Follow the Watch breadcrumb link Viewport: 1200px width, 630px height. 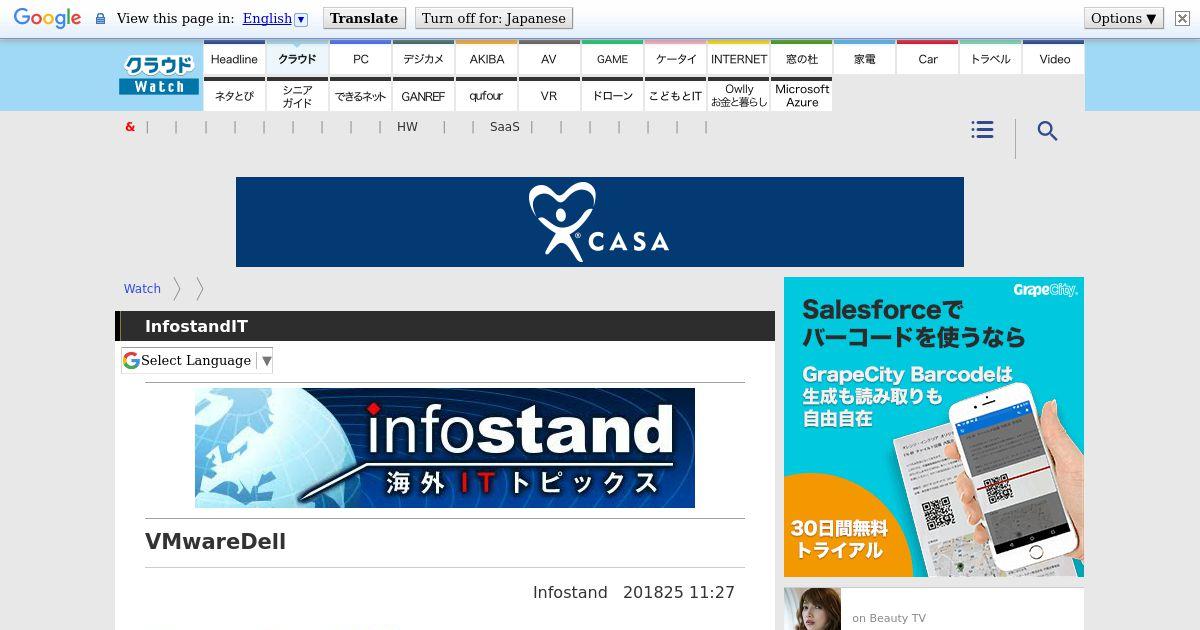[142, 288]
